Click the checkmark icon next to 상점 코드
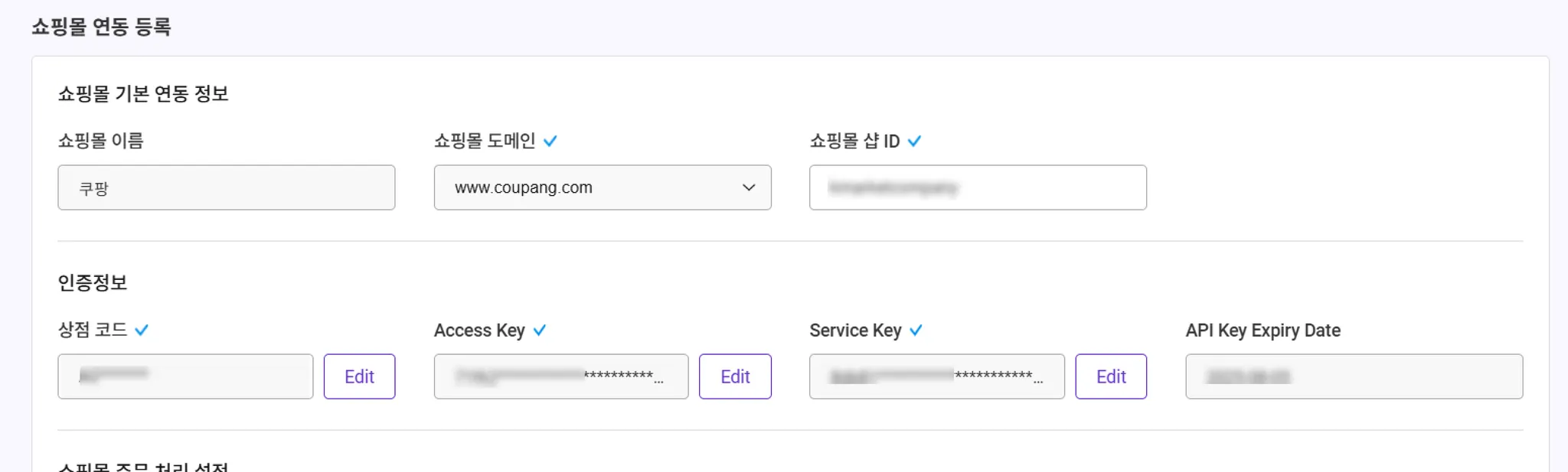This screenshot has height=472, width=1568. point(142,330)
